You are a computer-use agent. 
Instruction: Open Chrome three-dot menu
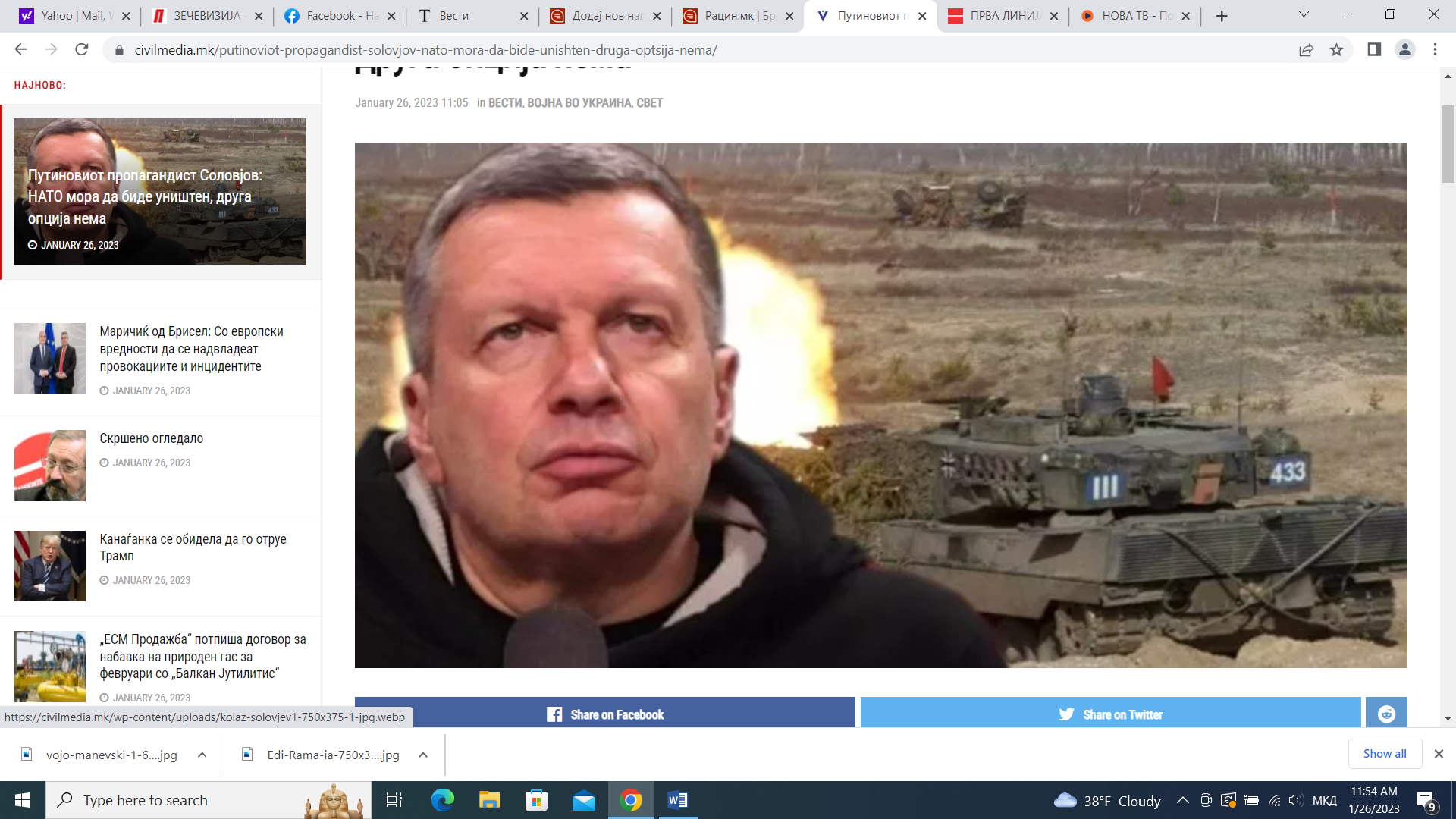1435,50
